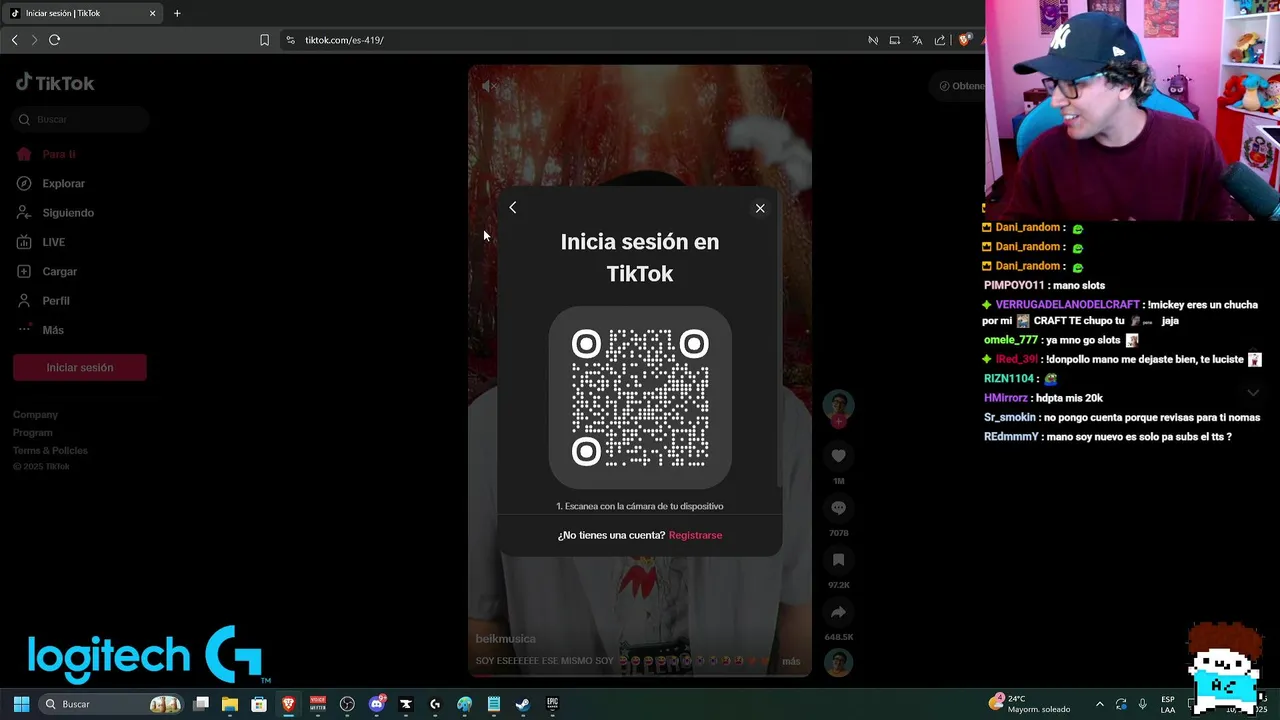Expand the Program footer link
The image size is (1280, 720).
33,432
